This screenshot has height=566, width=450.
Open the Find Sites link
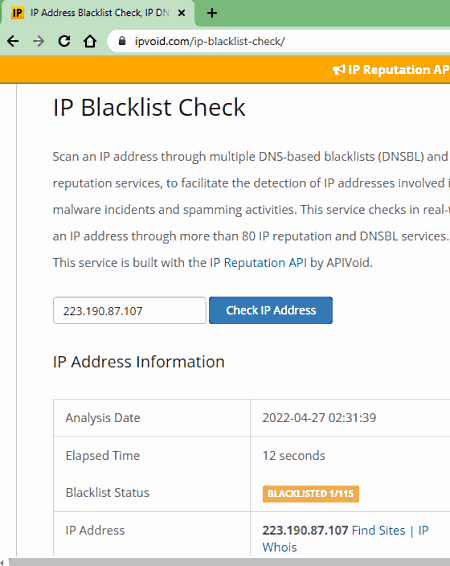tap(379, 530)
